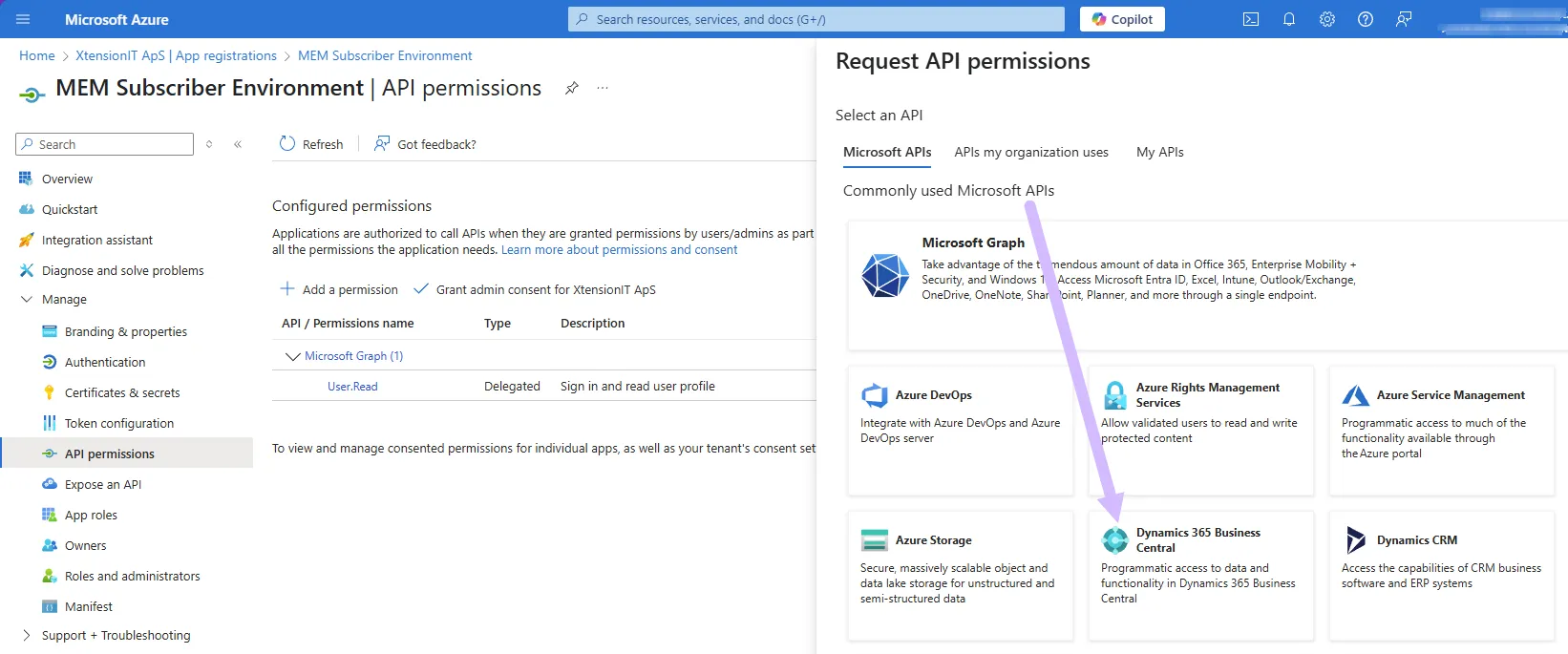Click the Help question mark icon
1568x654 pixels.
1365,19
